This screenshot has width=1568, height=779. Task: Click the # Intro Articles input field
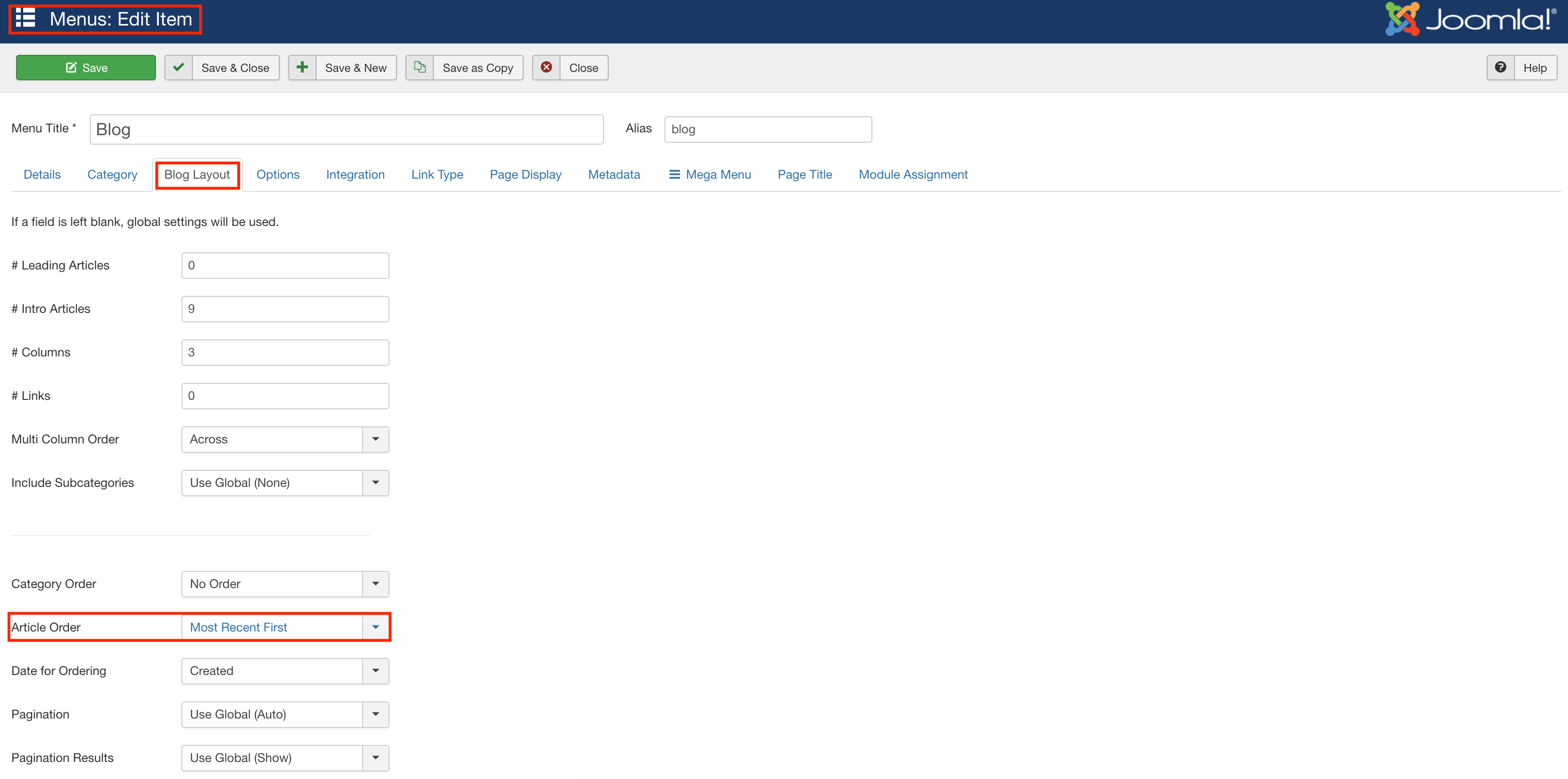point(285,309)
